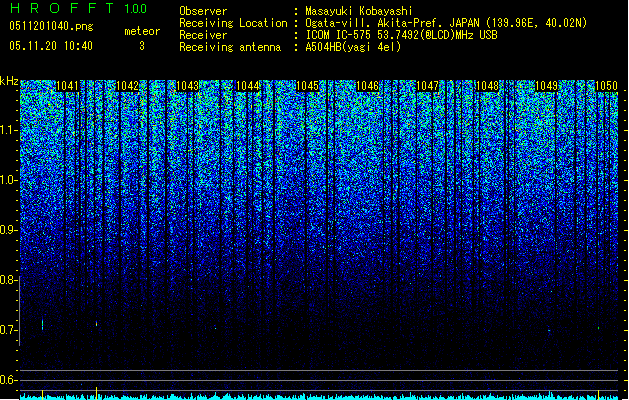Click the meteor count value 3
The width and height of the screenshot is (629, 400).
(x=142, y=46)
